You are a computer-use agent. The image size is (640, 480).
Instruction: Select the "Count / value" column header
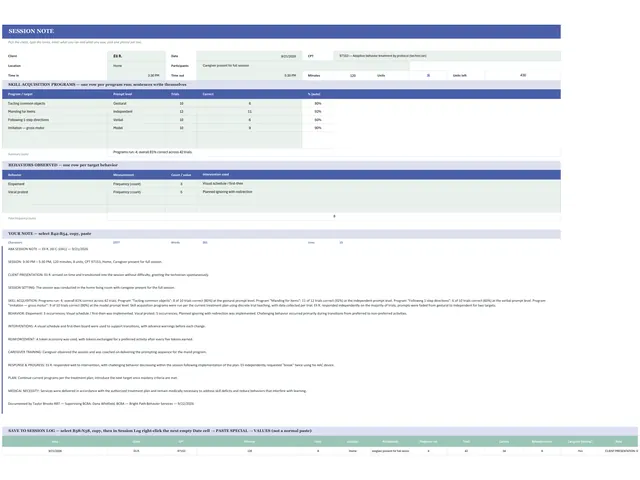181,175
